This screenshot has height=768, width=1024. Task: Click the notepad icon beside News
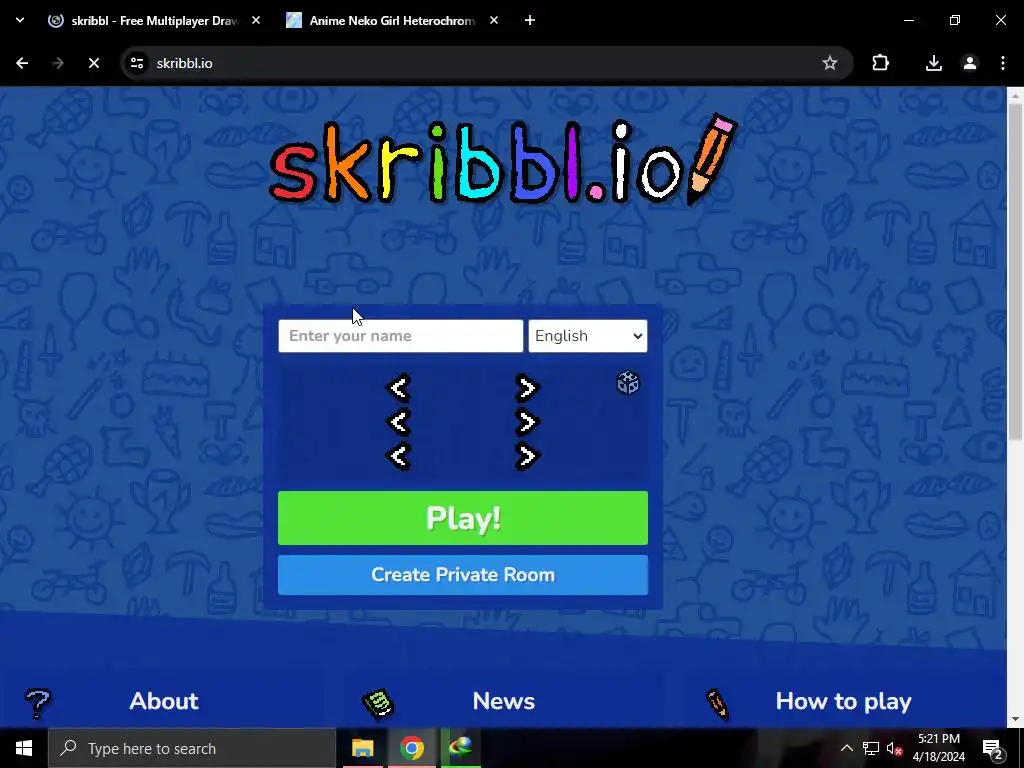click(x=378, y=703)
